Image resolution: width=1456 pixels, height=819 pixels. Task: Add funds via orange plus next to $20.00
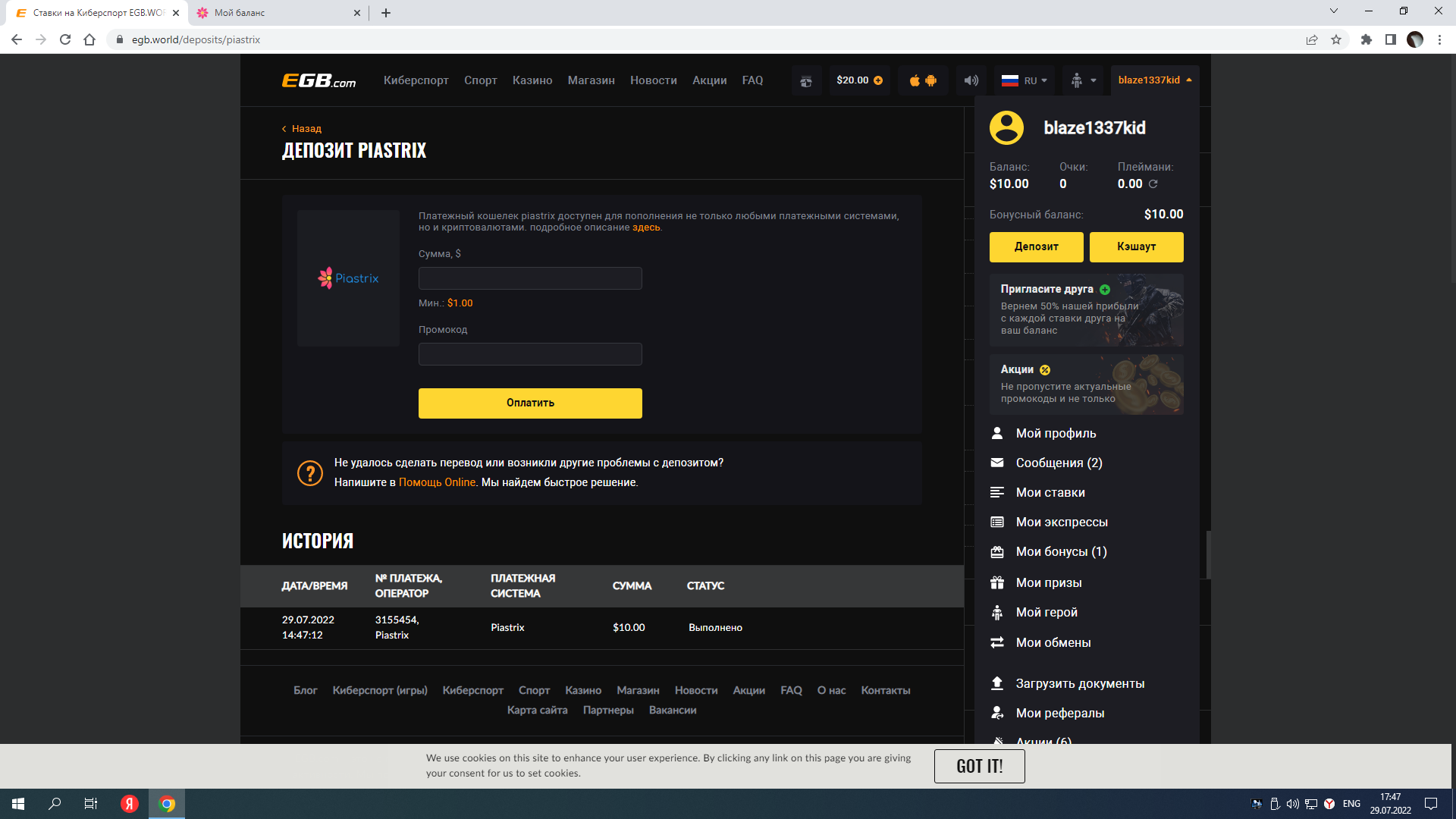[x=878, y=80]
